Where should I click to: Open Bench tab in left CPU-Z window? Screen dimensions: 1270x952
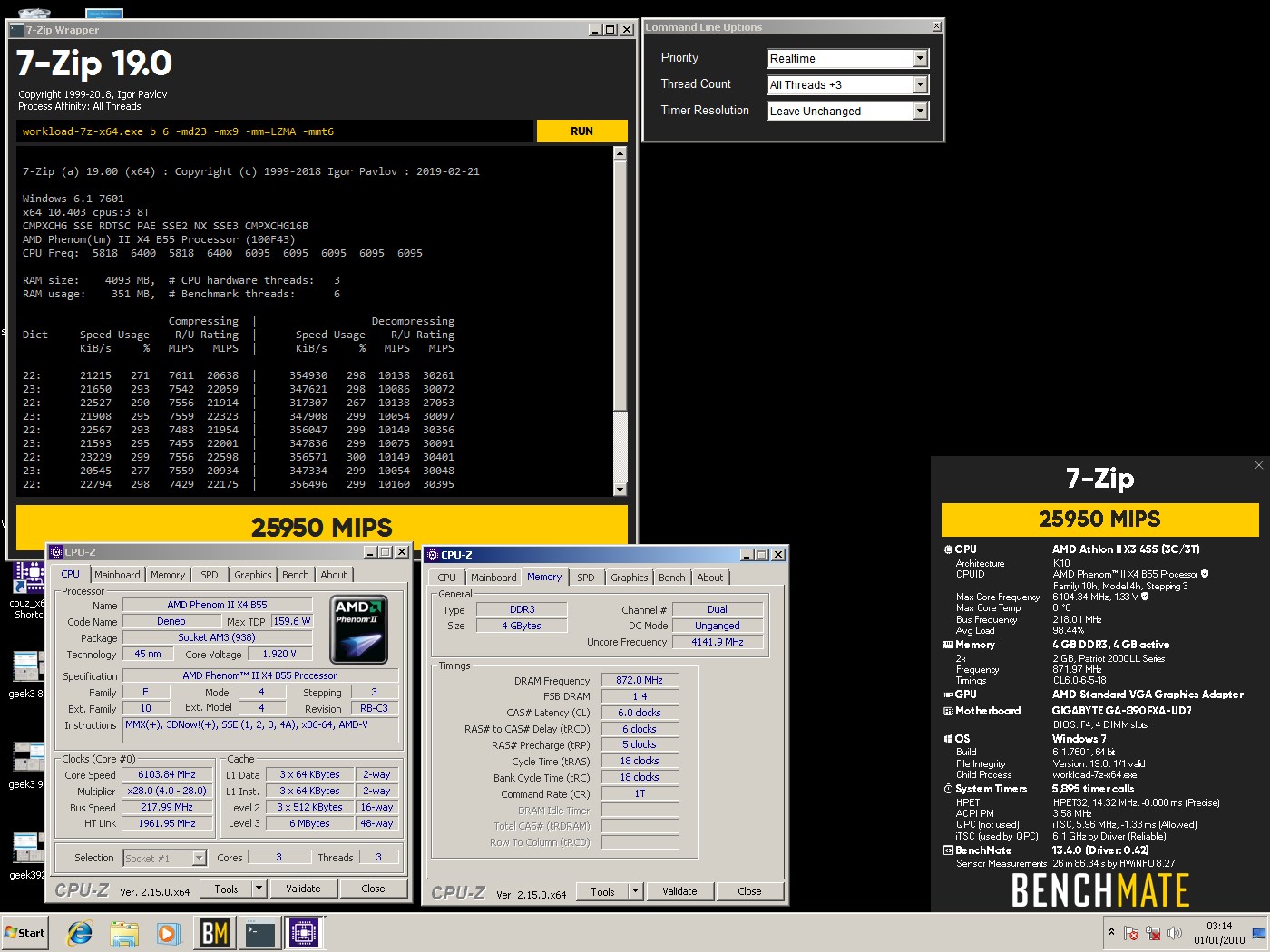[x=295, y=575]
